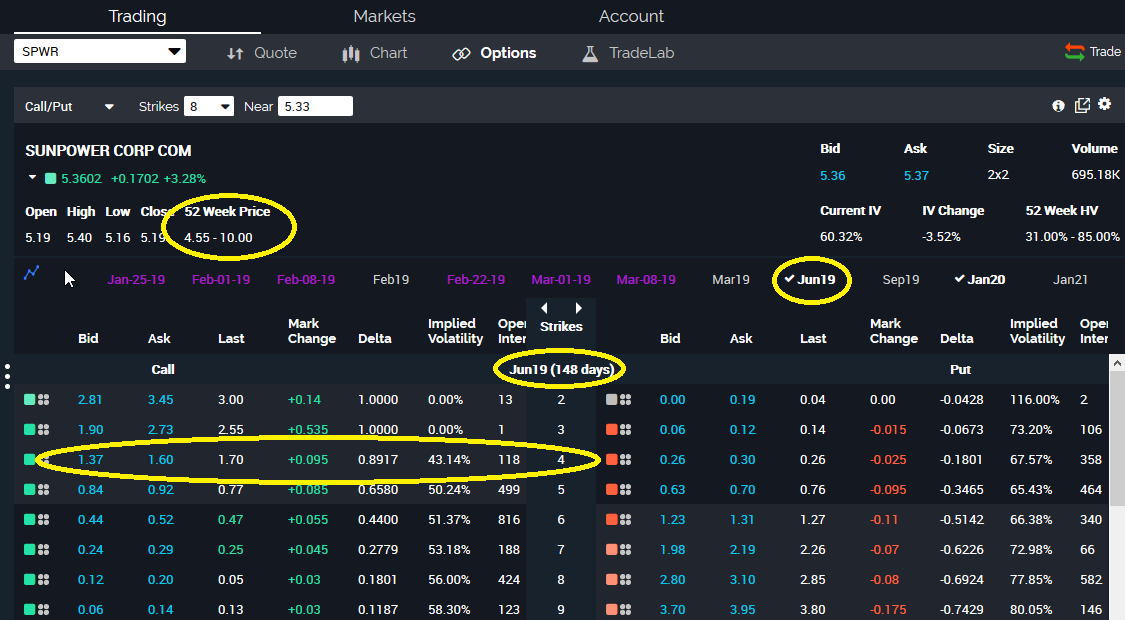Uncheck the Jan20 expiration
The width and height of the screenshot is (1125, 620).
click(979, 279)
